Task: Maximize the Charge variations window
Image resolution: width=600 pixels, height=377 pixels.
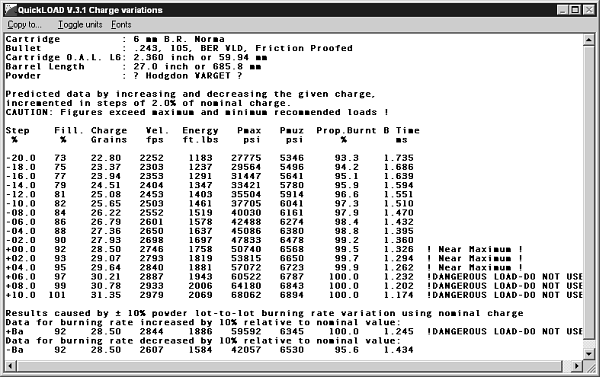Action: [575, 10]
